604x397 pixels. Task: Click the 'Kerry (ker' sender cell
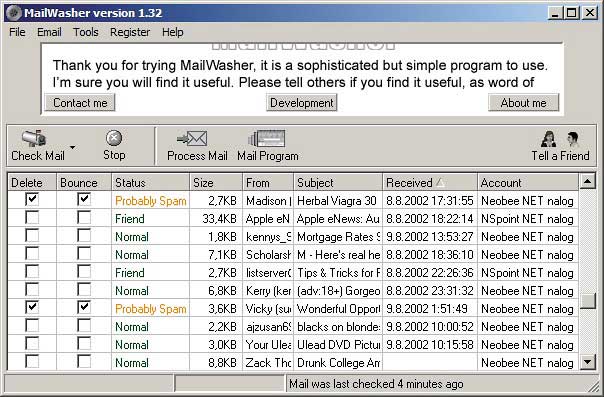click(x=268, y=291)
